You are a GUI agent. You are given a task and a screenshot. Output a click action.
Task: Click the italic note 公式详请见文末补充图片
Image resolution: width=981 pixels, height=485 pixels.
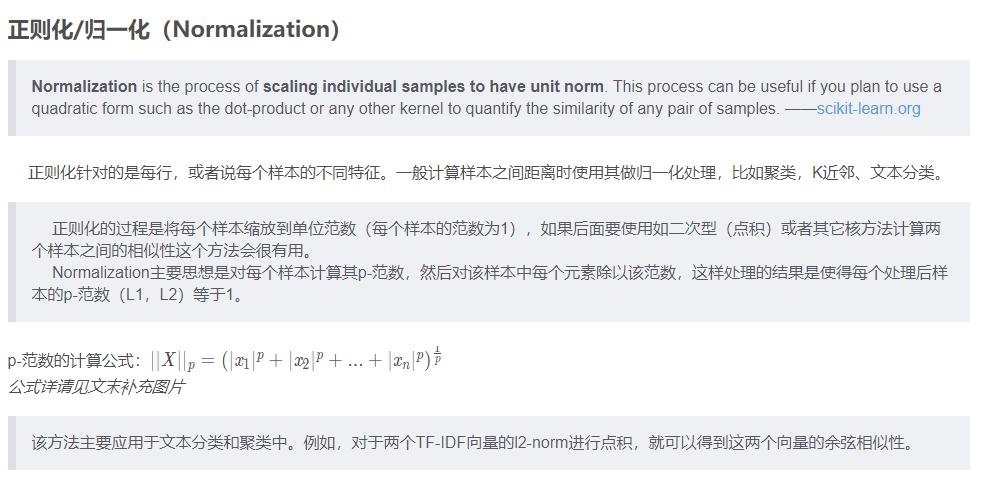(x=96, y=387)
